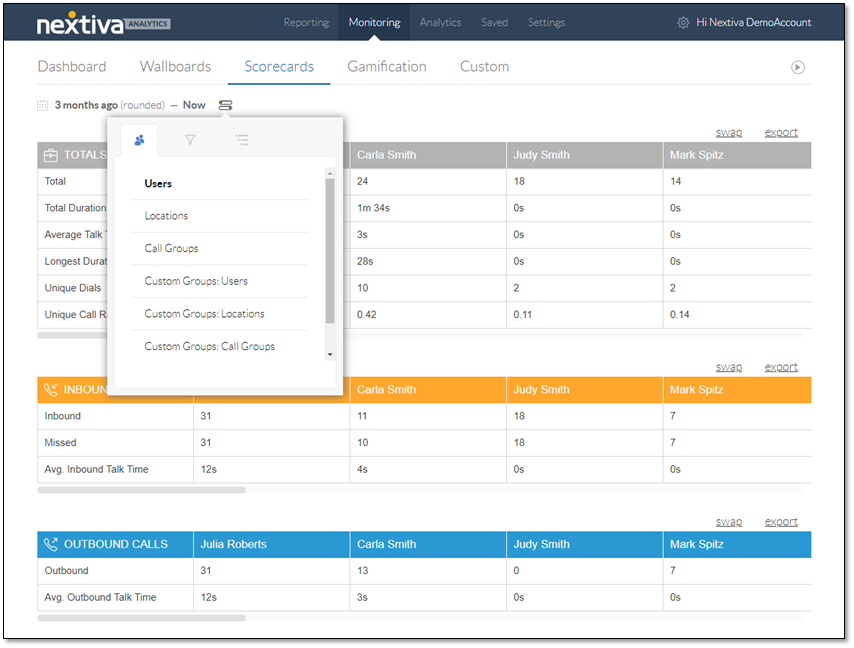Click the Totals table horizontal scrollbar
Screen dimensions: 854x648
[x=72, y=335]
